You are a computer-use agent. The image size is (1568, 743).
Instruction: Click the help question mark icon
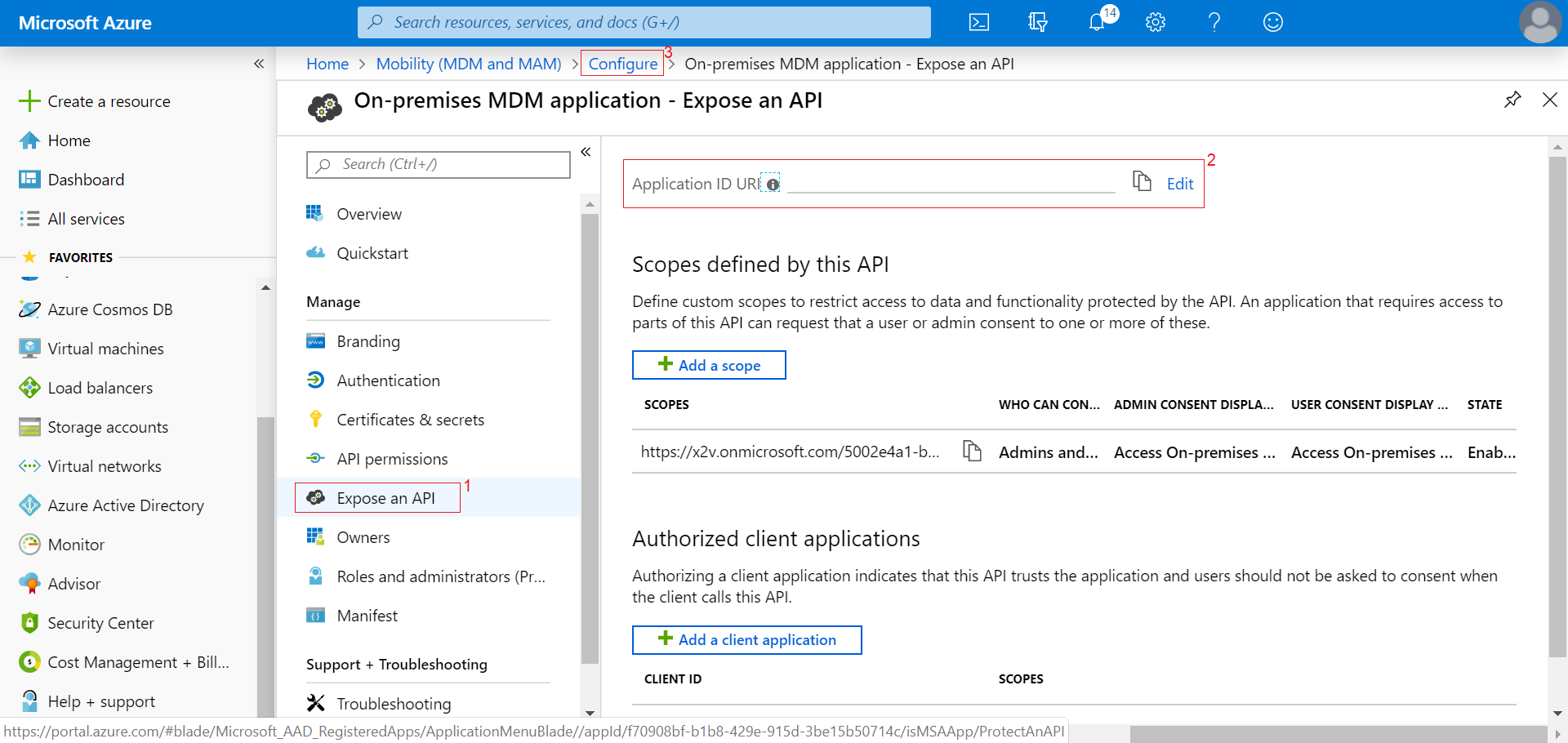tap(1214, 23)
